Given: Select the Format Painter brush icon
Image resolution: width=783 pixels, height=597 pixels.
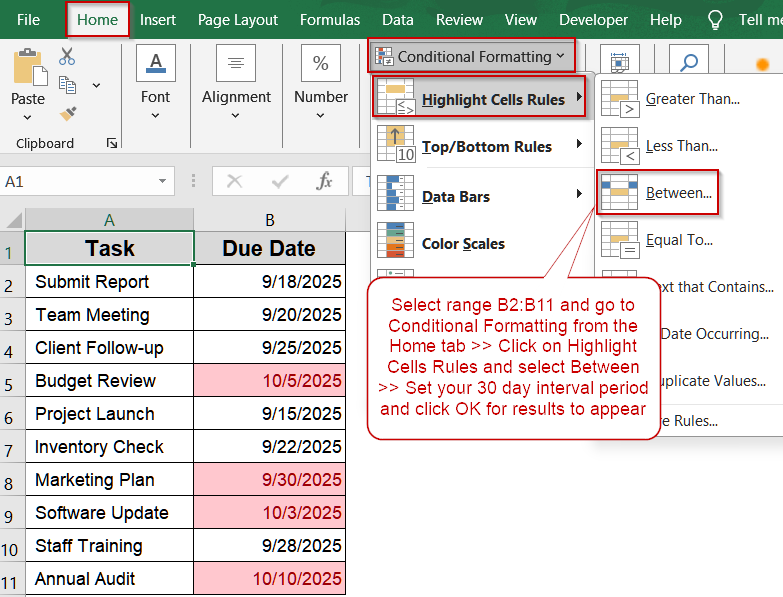Looking at the screenshot, I should click(x=68, y=113).
